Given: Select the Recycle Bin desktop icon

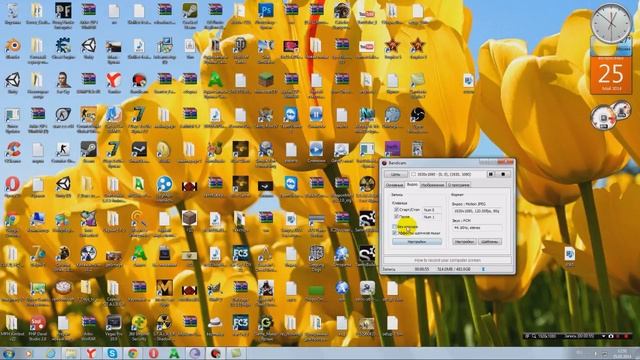Looking at the screenshot, I should pos(13,11).
